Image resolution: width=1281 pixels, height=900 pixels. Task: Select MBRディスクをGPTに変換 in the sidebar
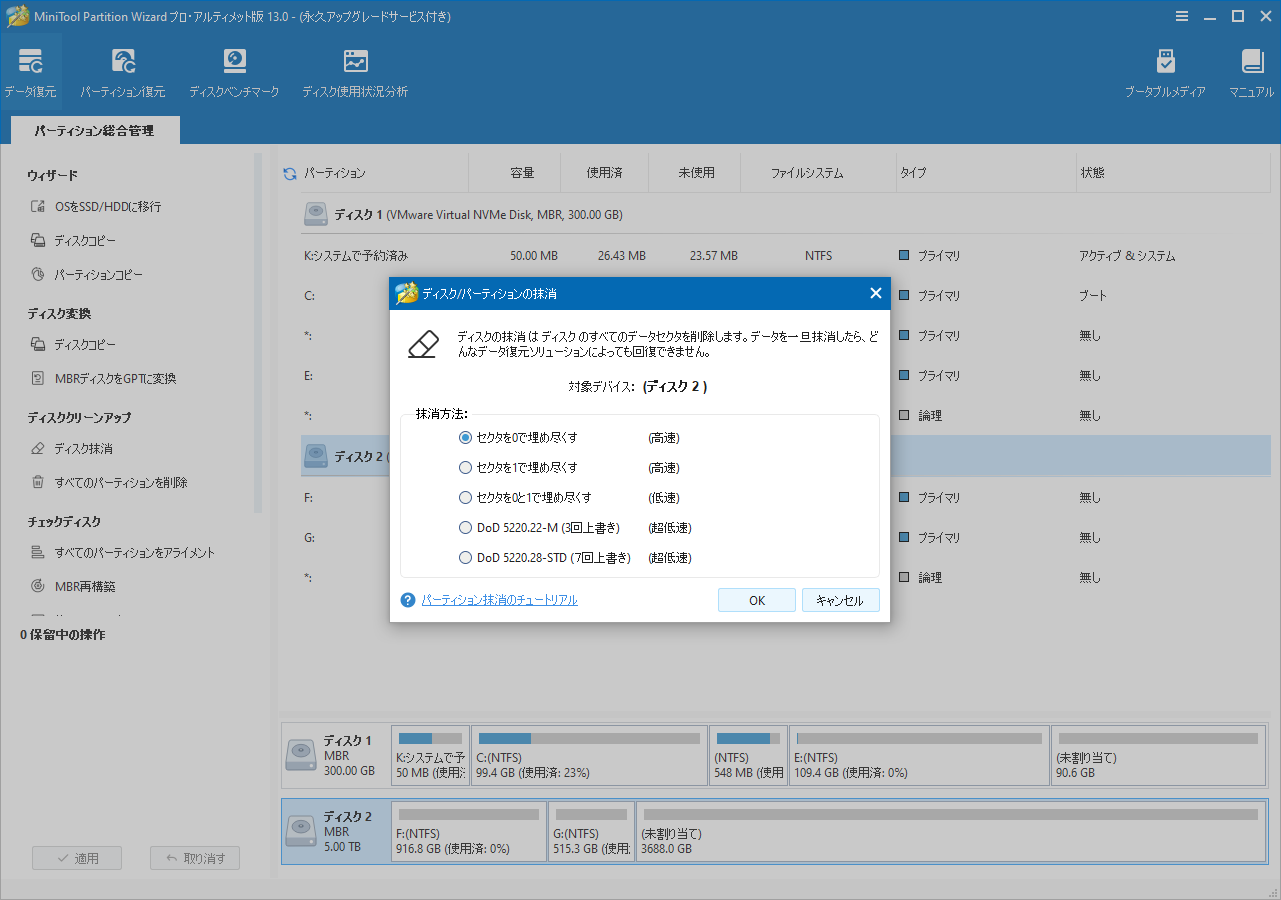pyautogui.click(x=118, y=378)
